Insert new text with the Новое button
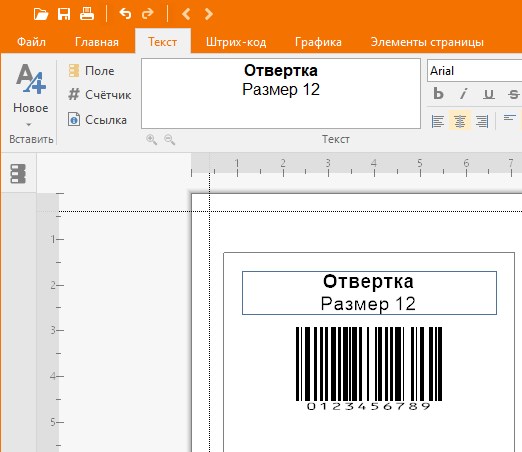 click(x=31, y=88)
